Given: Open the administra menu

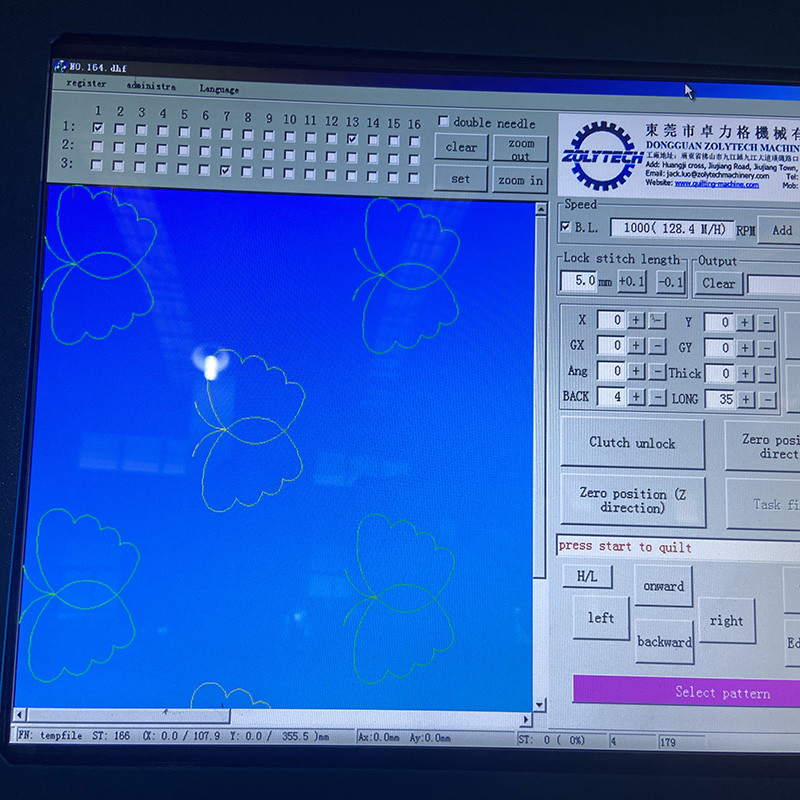Looking at the screenshot, I should point(151,86).
